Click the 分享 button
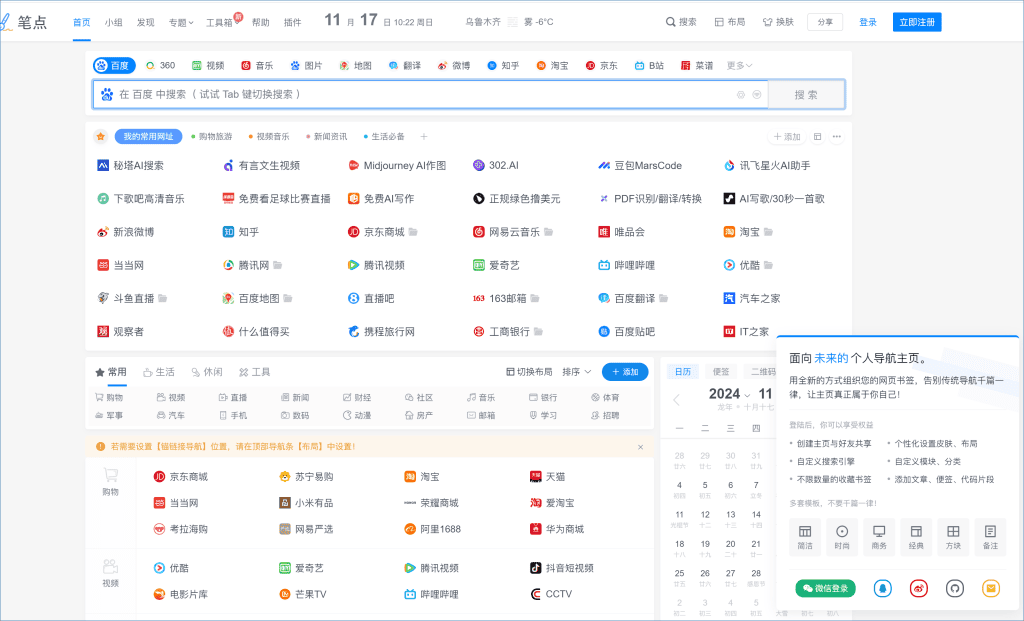The width and height of the screenshot is (1024, 621). click(825, 22)
